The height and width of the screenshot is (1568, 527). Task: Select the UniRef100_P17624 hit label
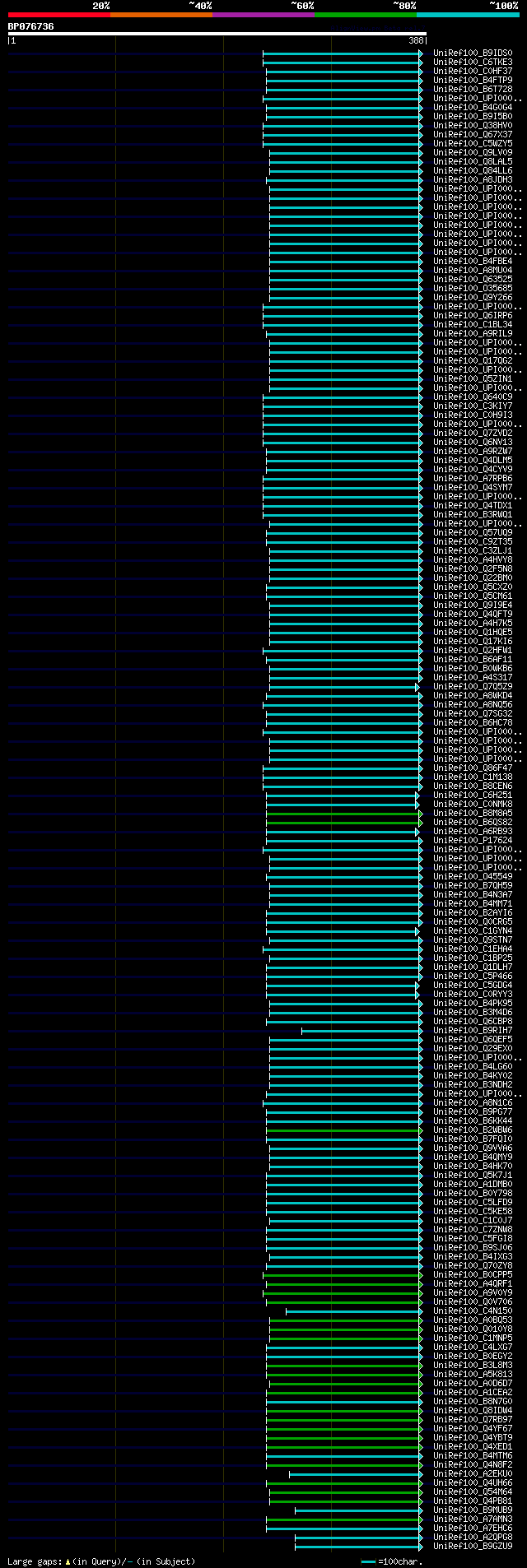pyautogui.click(x=473, y=840)
